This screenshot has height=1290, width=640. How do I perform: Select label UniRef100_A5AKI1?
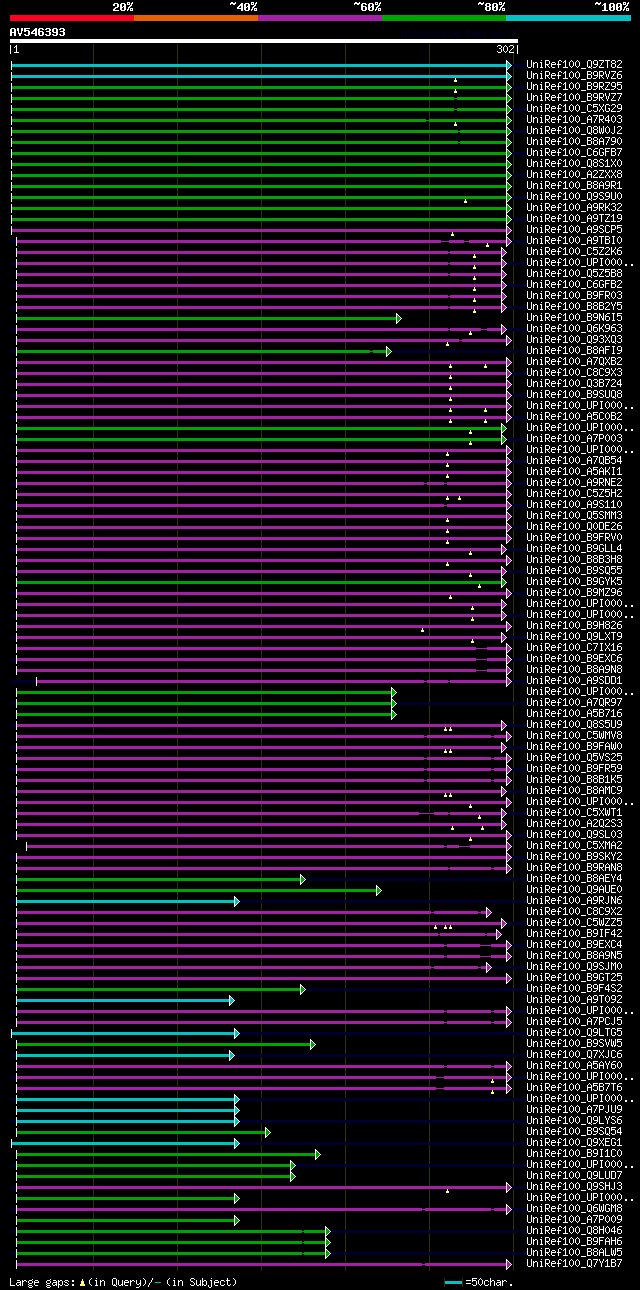(x=574, y=471)
